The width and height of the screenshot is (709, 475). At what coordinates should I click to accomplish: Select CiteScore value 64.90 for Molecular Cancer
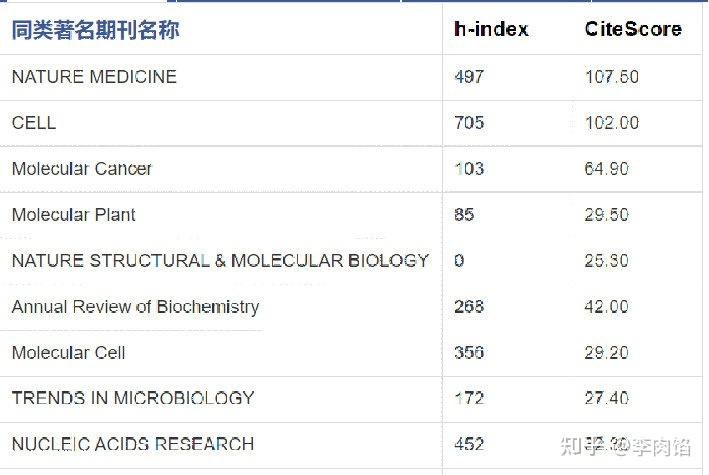[x=606, y=169]
